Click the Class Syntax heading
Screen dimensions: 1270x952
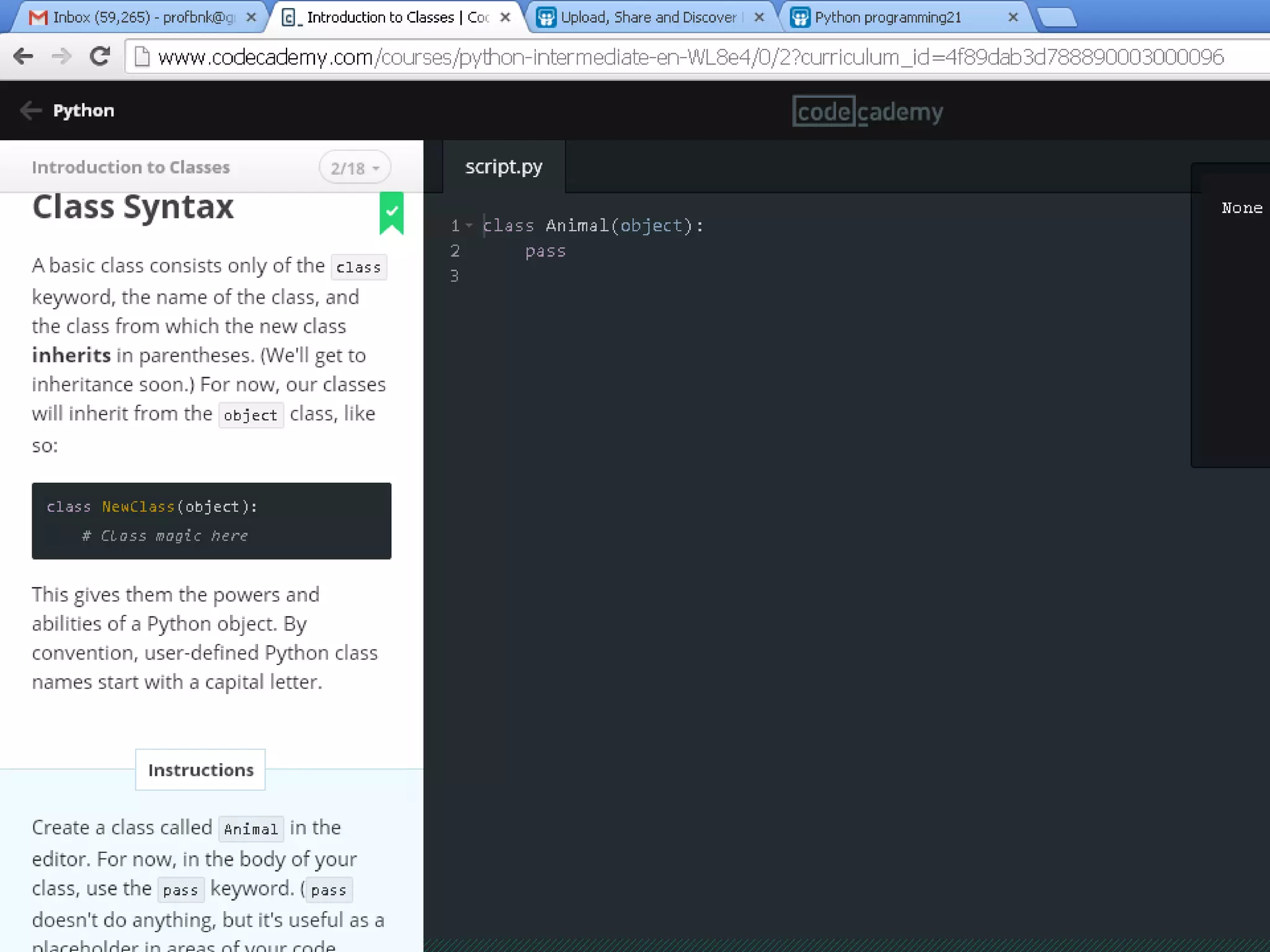coord(133,207)
